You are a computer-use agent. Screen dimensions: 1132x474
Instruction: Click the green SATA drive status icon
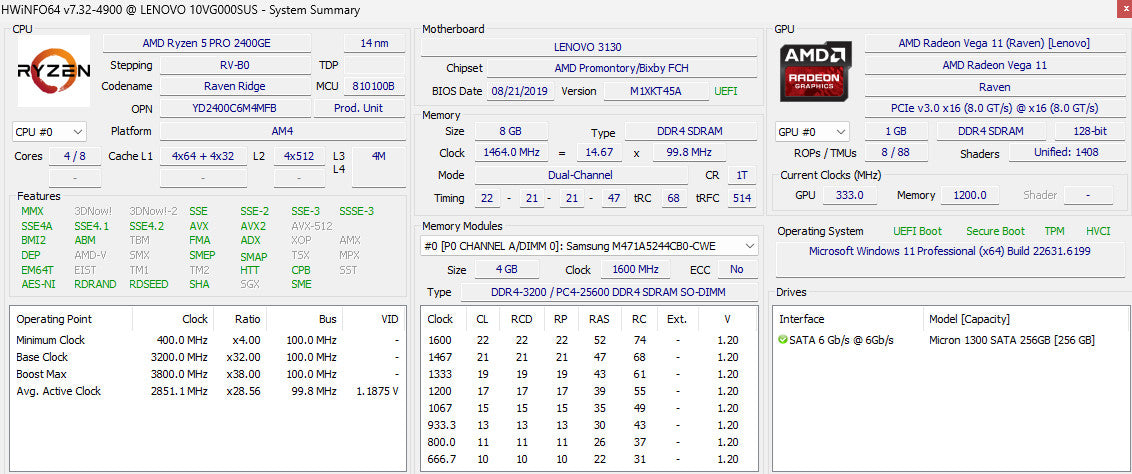(x=783, y=340)
